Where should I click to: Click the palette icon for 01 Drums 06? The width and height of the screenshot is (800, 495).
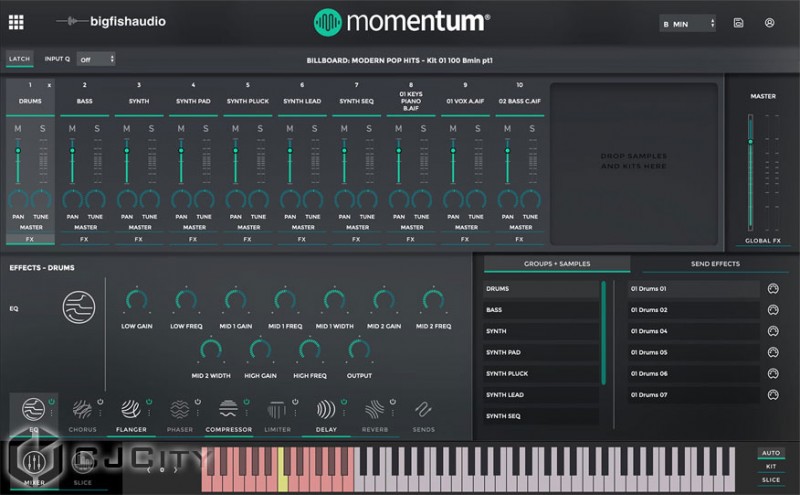773,374
